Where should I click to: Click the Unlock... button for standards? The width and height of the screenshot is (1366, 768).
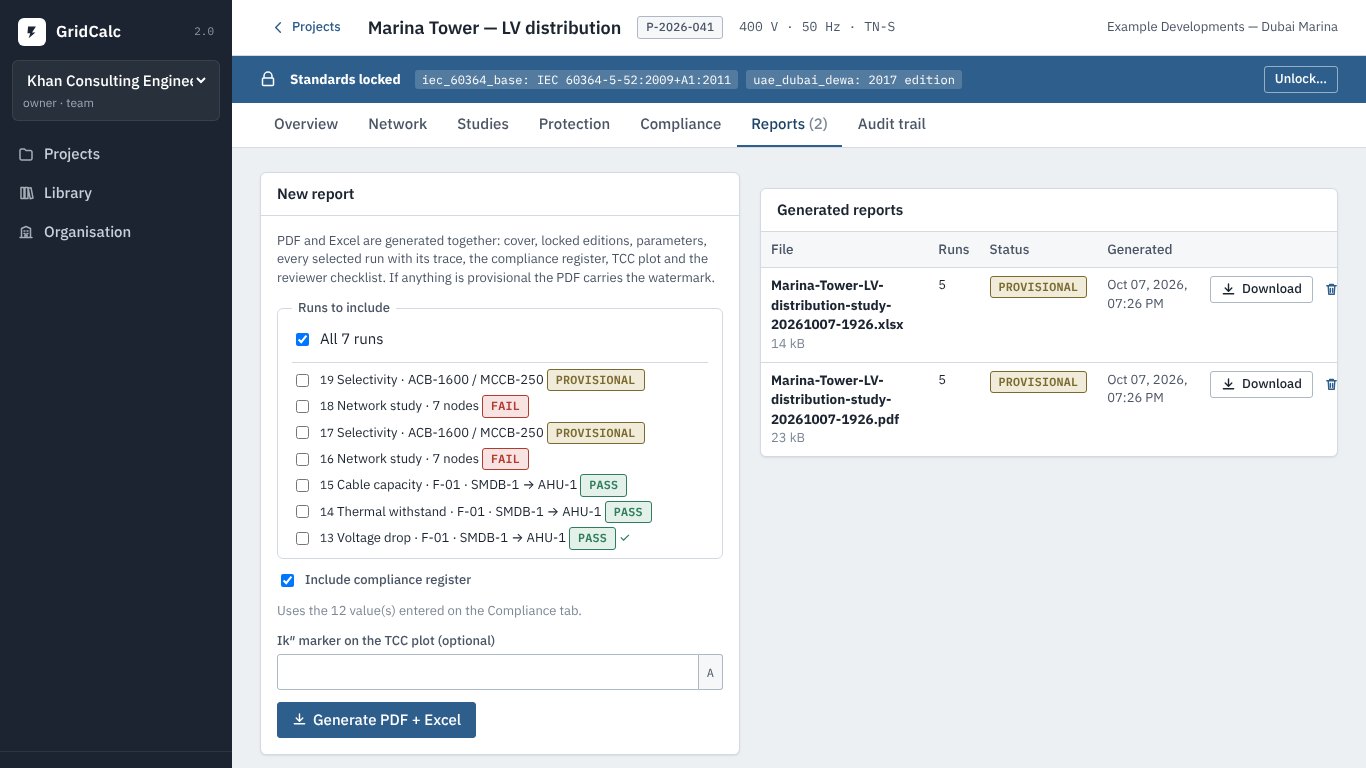coord(1300,79)
